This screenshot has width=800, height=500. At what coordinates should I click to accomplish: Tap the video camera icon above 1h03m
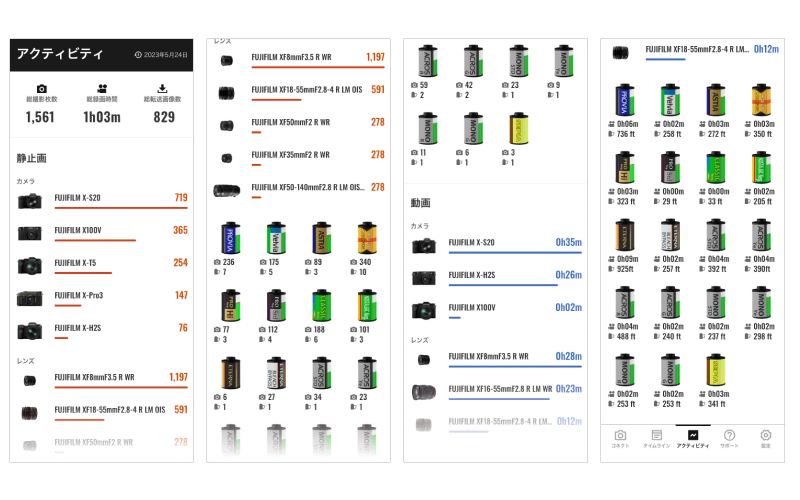click(x=102, y=88)
